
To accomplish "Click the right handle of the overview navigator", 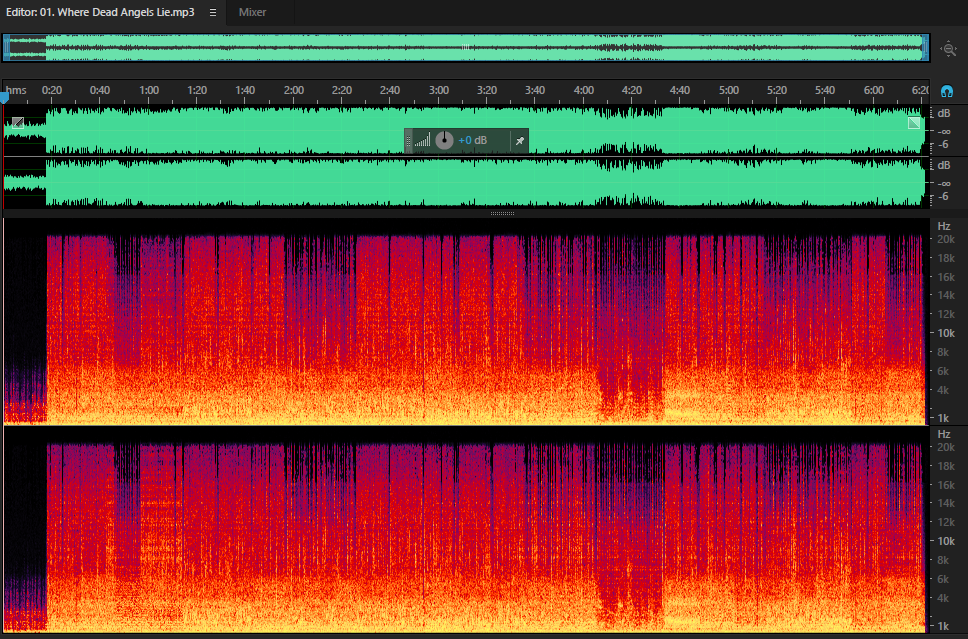I will point(925,48).
